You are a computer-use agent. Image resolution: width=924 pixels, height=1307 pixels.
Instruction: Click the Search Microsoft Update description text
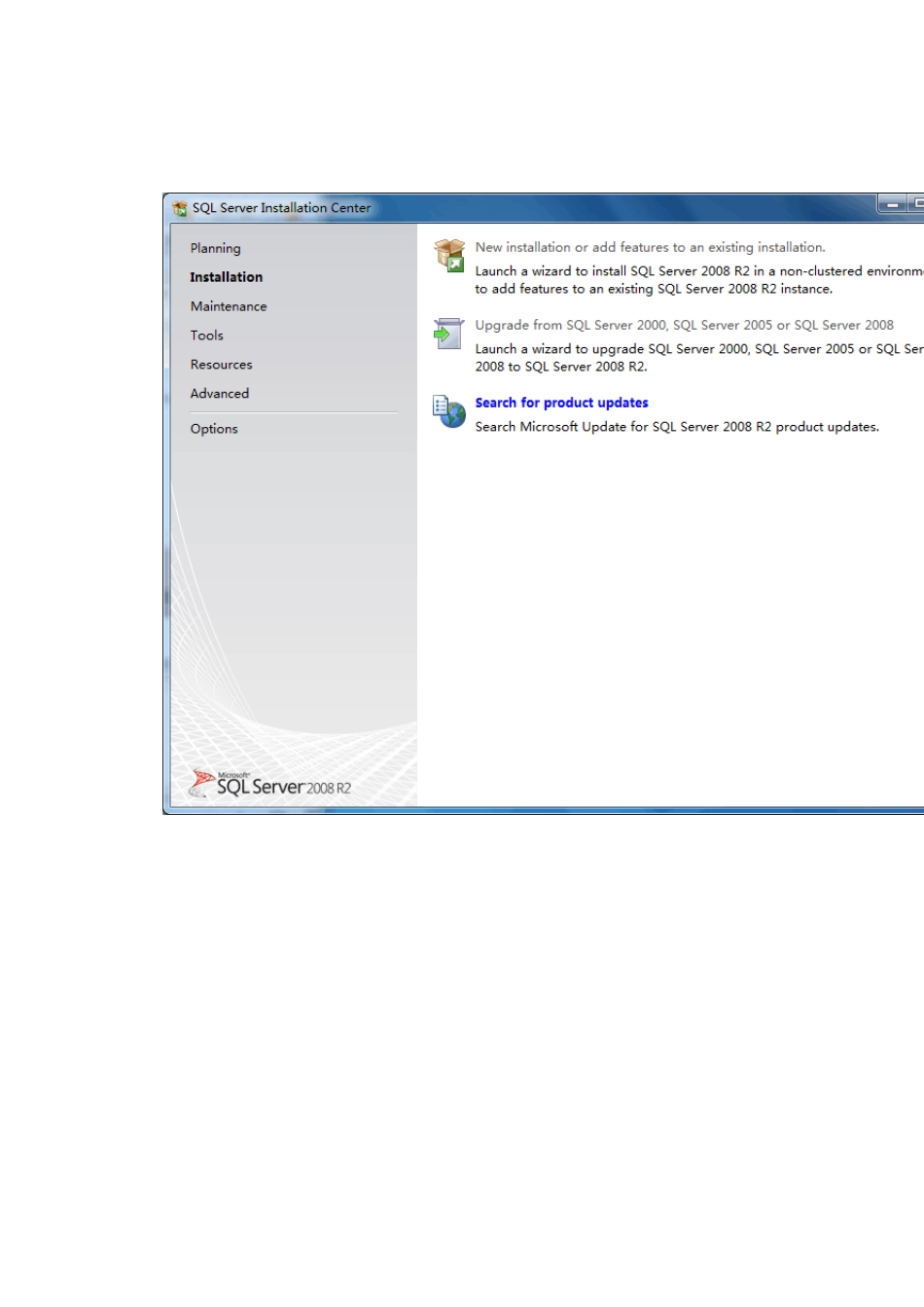coord(677,427)
